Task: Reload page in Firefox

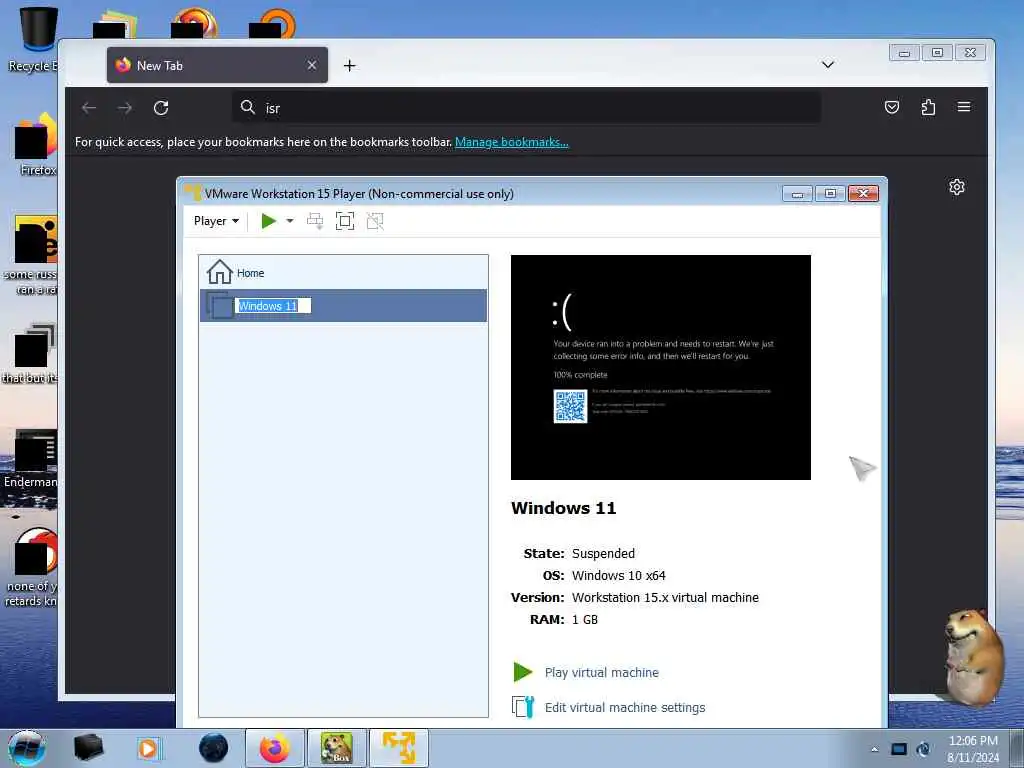Action: [161, 108]
